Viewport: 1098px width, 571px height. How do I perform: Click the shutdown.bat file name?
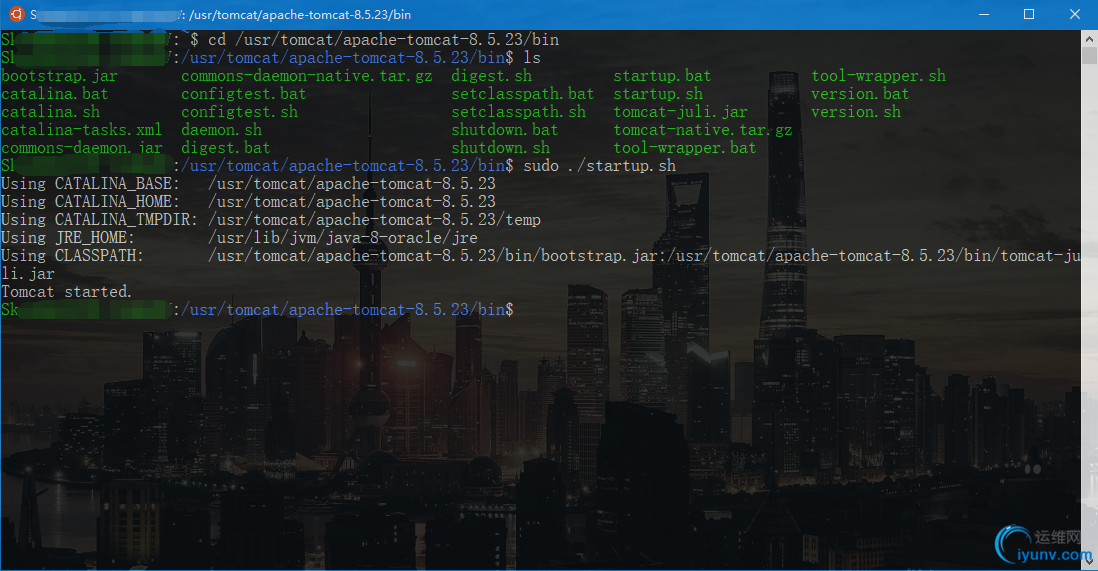point(505,130)
